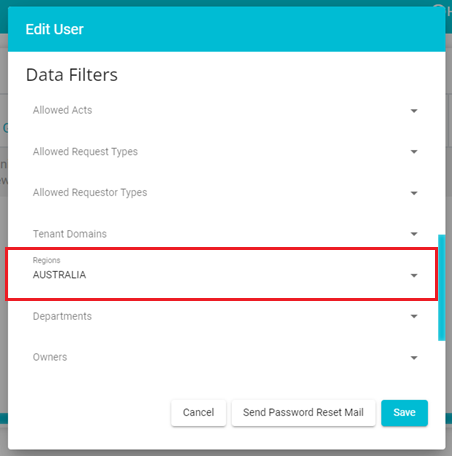Send Password Reset Mail
452x456 pixels.
(303, 413)
